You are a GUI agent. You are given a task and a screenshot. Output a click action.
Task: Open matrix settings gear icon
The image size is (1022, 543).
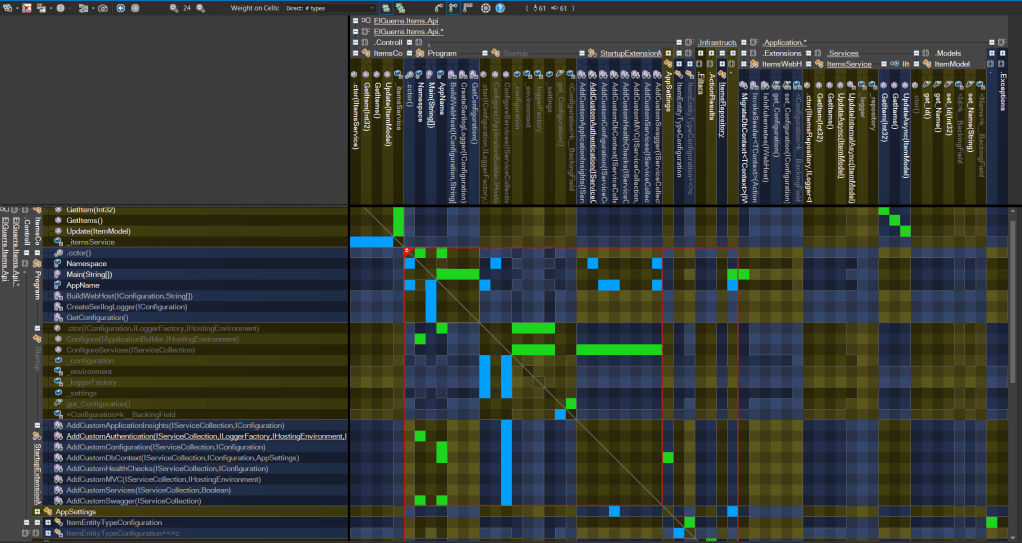(x=485, y=7)
